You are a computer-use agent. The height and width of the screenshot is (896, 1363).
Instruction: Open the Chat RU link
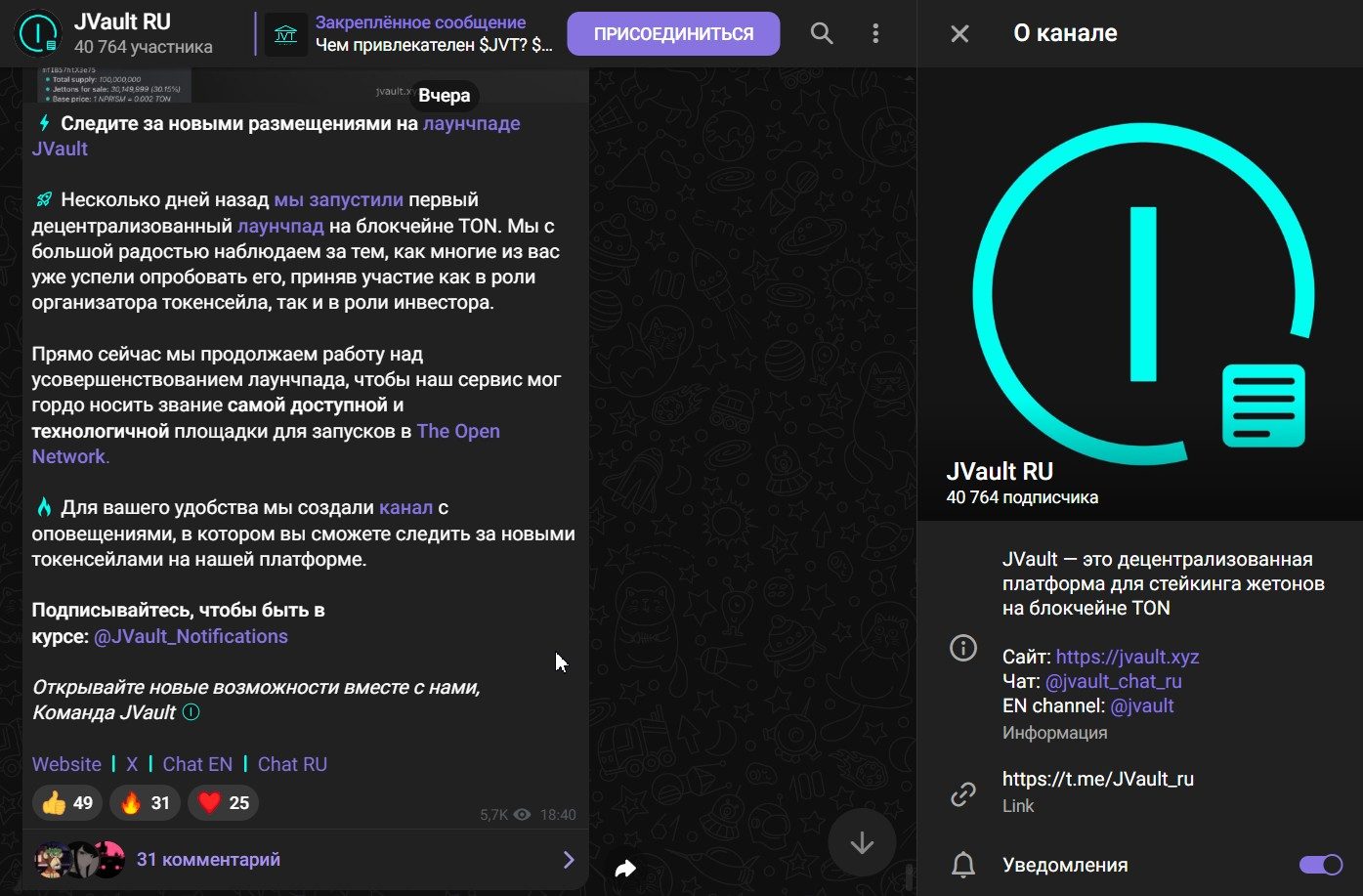[292, 764]
